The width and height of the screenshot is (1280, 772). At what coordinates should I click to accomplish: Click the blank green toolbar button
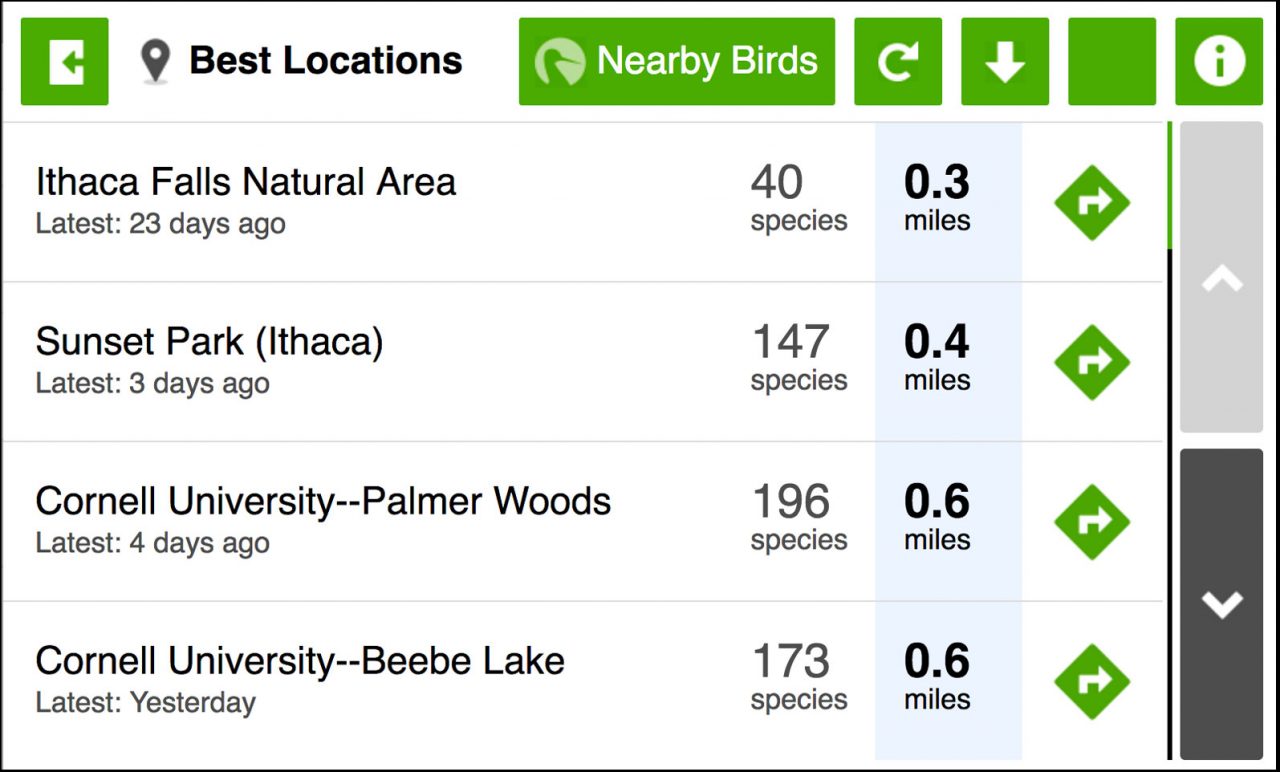[x=1111, y=60]
